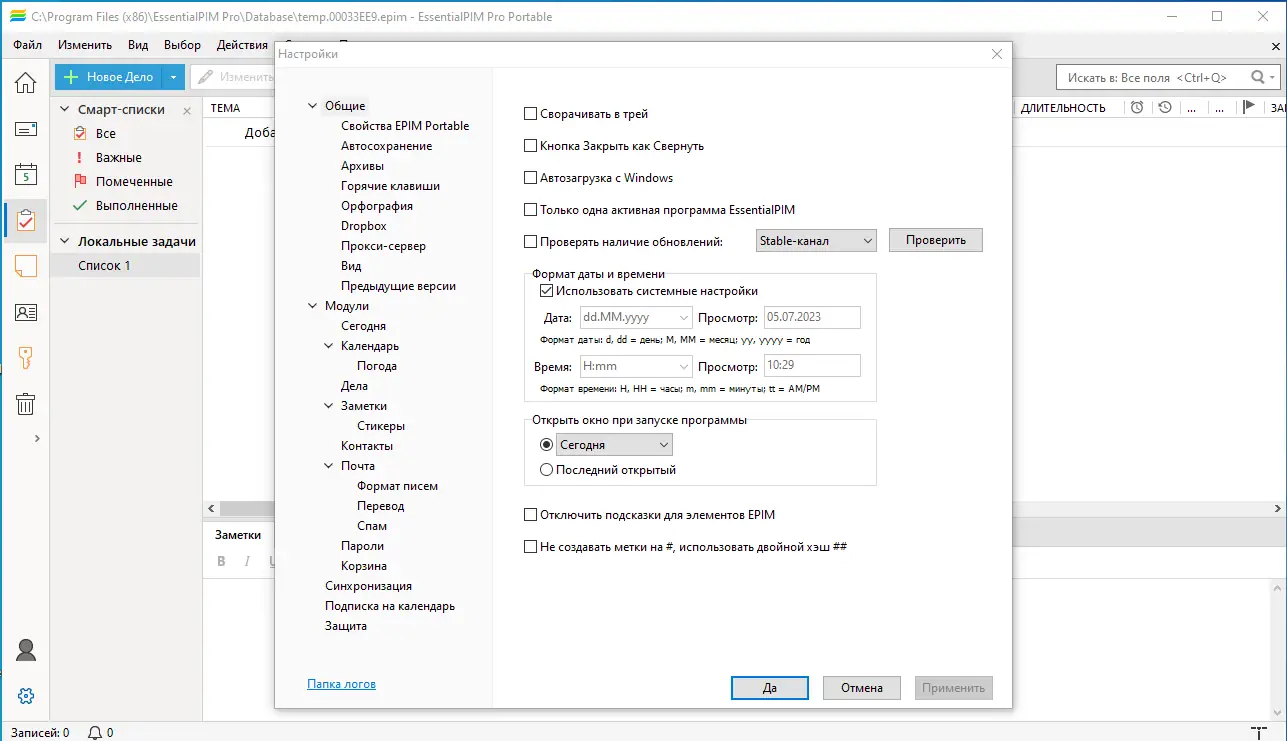Click the Отмена button
Image resolution: width=1287 pixels, height=741 pixels.
[862, 688]
